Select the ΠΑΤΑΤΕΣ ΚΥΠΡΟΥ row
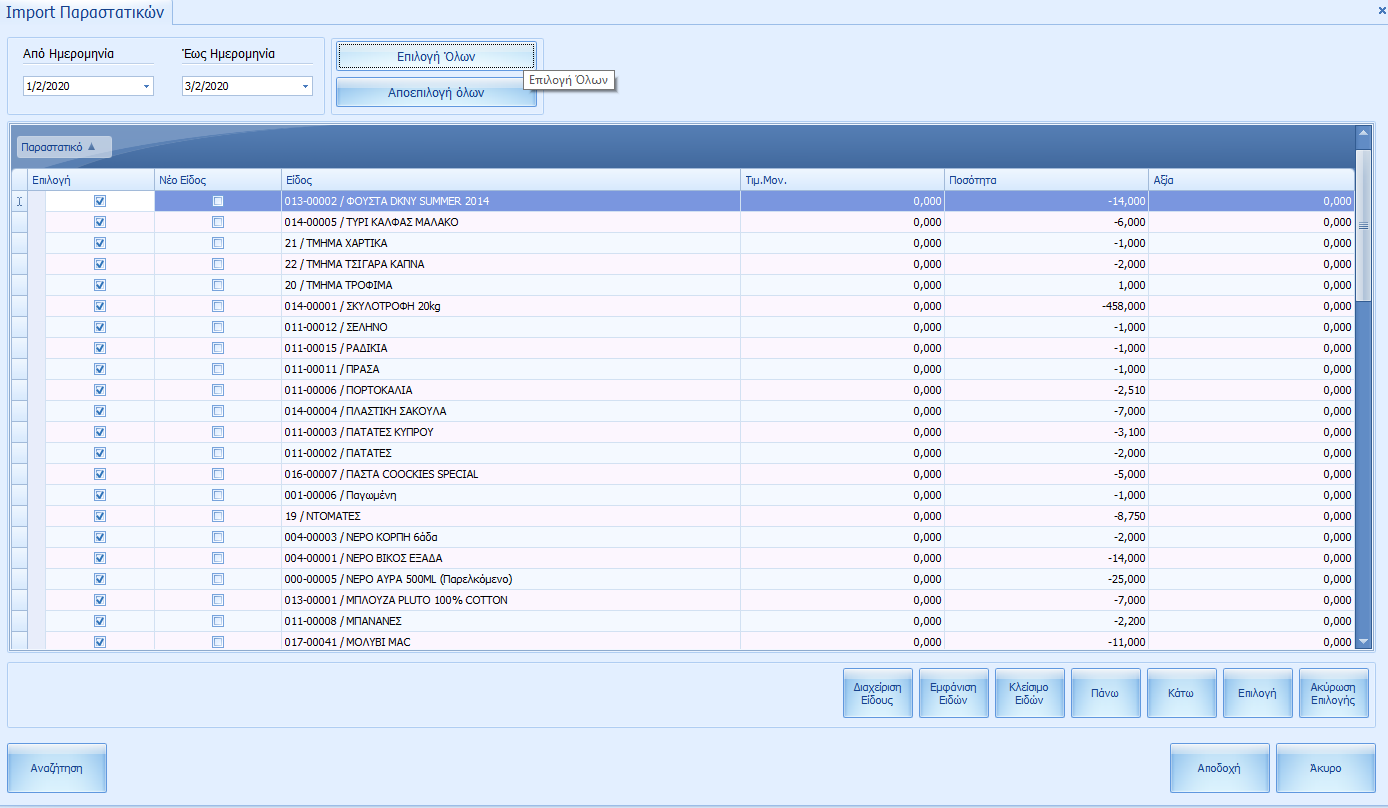1388x808 pixels. click(x=510, y=432)
